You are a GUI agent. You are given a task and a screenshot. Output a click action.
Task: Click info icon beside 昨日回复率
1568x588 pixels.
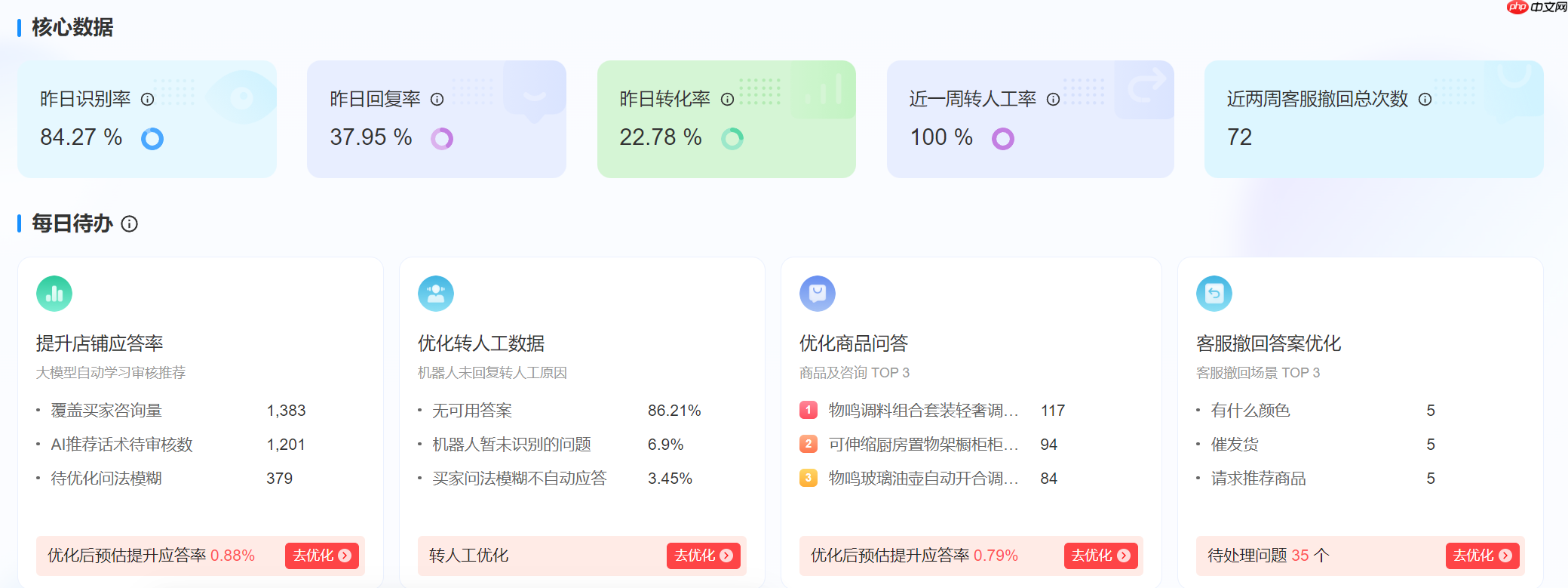click(x=437, y=100)
